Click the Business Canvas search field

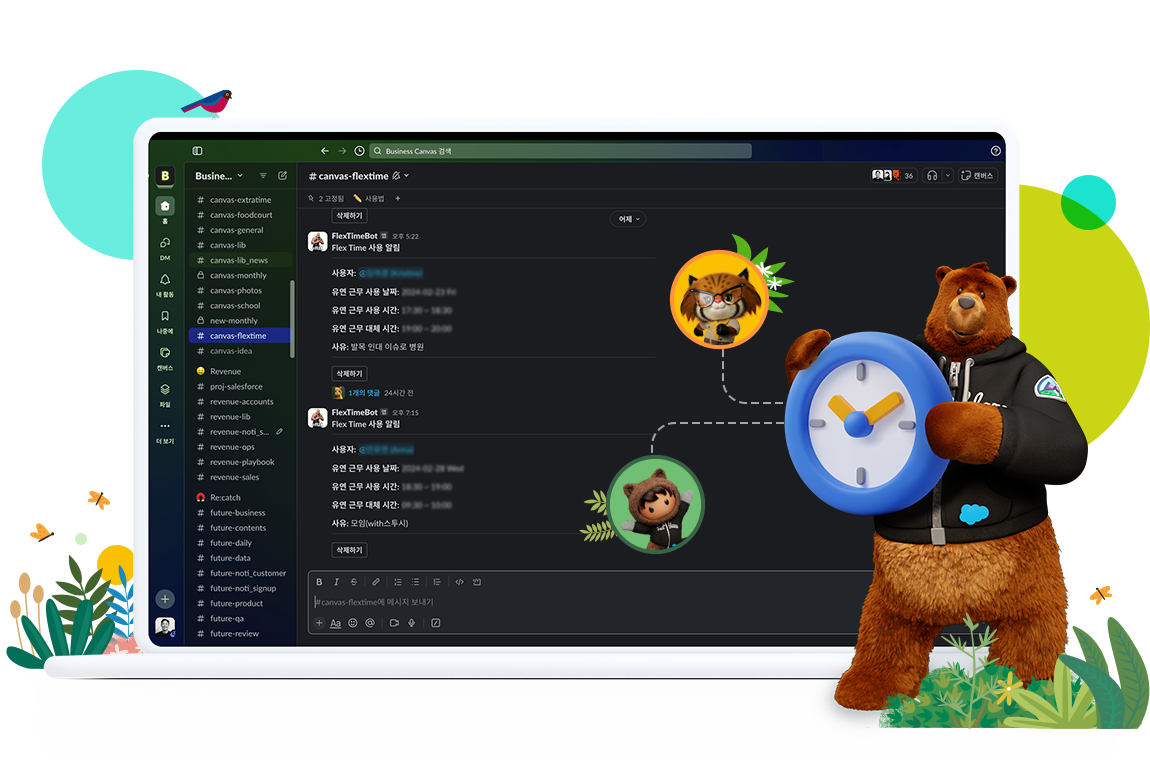pos(560,150)
